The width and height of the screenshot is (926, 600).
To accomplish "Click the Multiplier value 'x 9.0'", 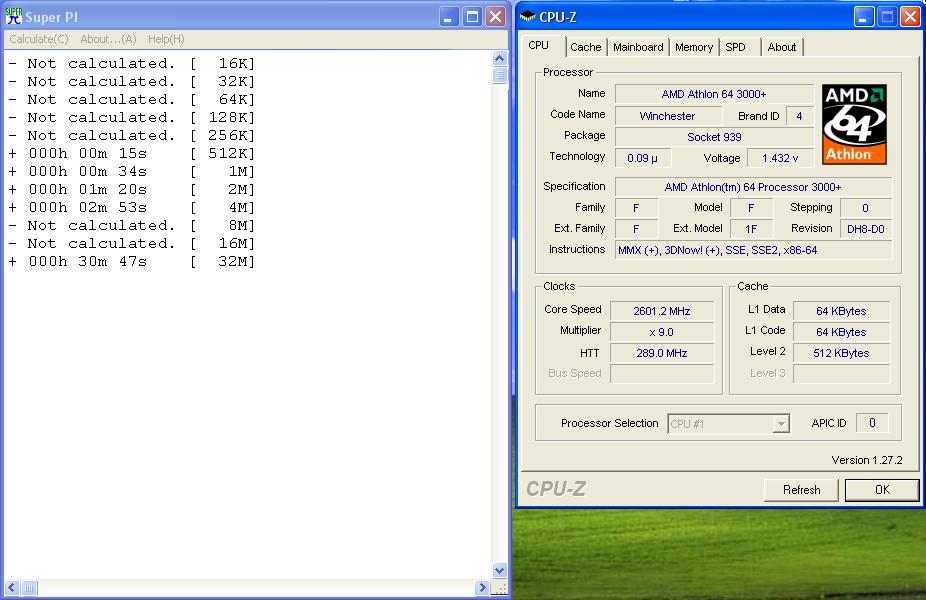I will click(x=662, y=332).
